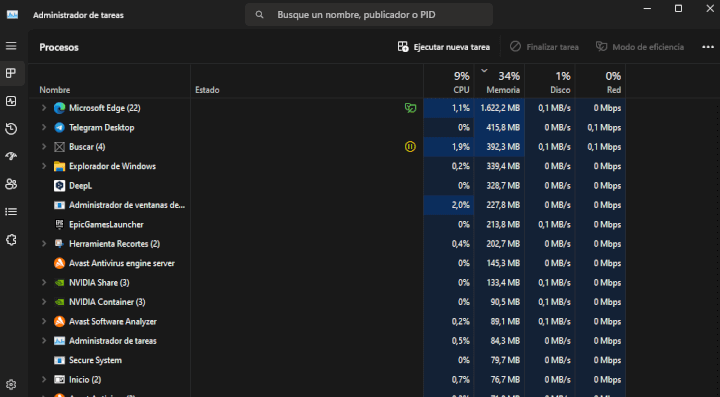Expand the NVIDIA Share (3) group

[x=44, y=283]
